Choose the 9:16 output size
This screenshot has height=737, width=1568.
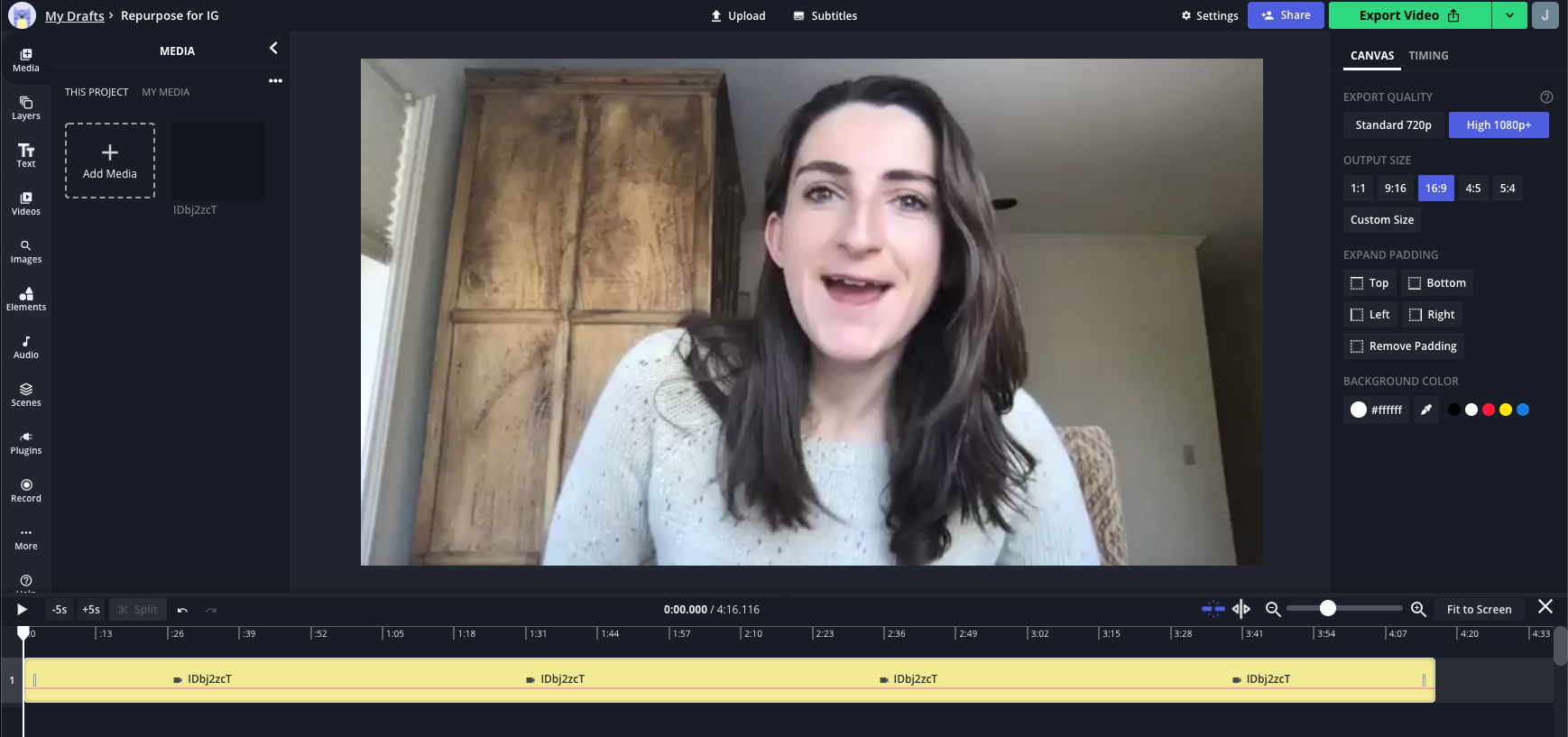pos(1395,189)
